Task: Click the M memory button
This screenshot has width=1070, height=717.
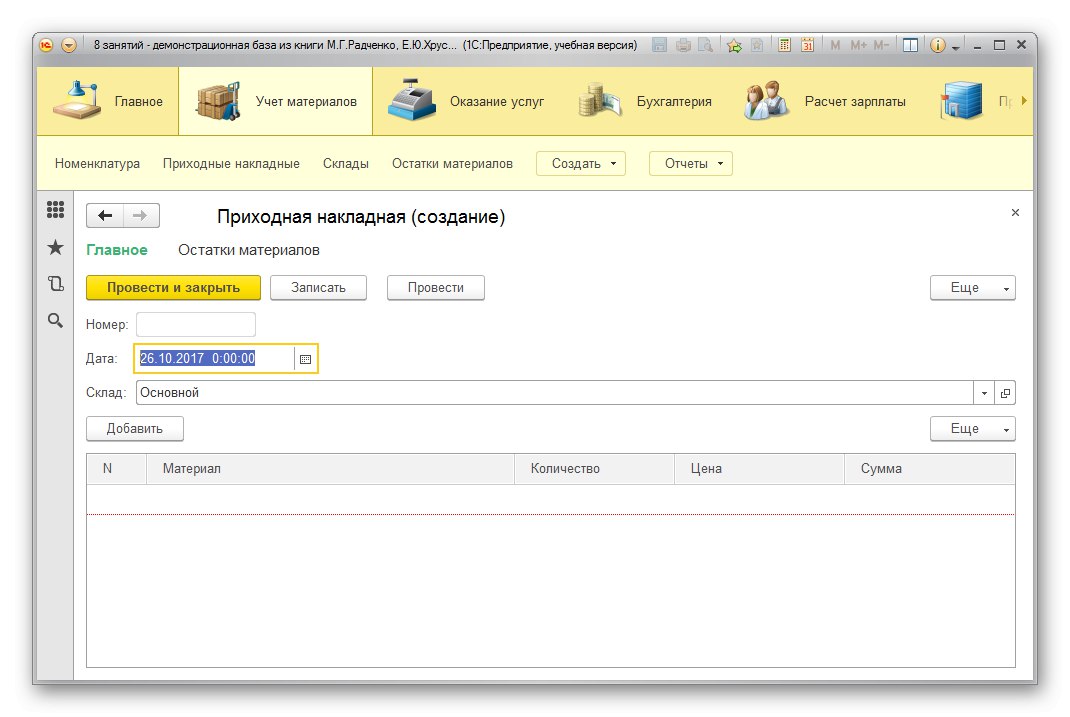Action: click(835, 45)
